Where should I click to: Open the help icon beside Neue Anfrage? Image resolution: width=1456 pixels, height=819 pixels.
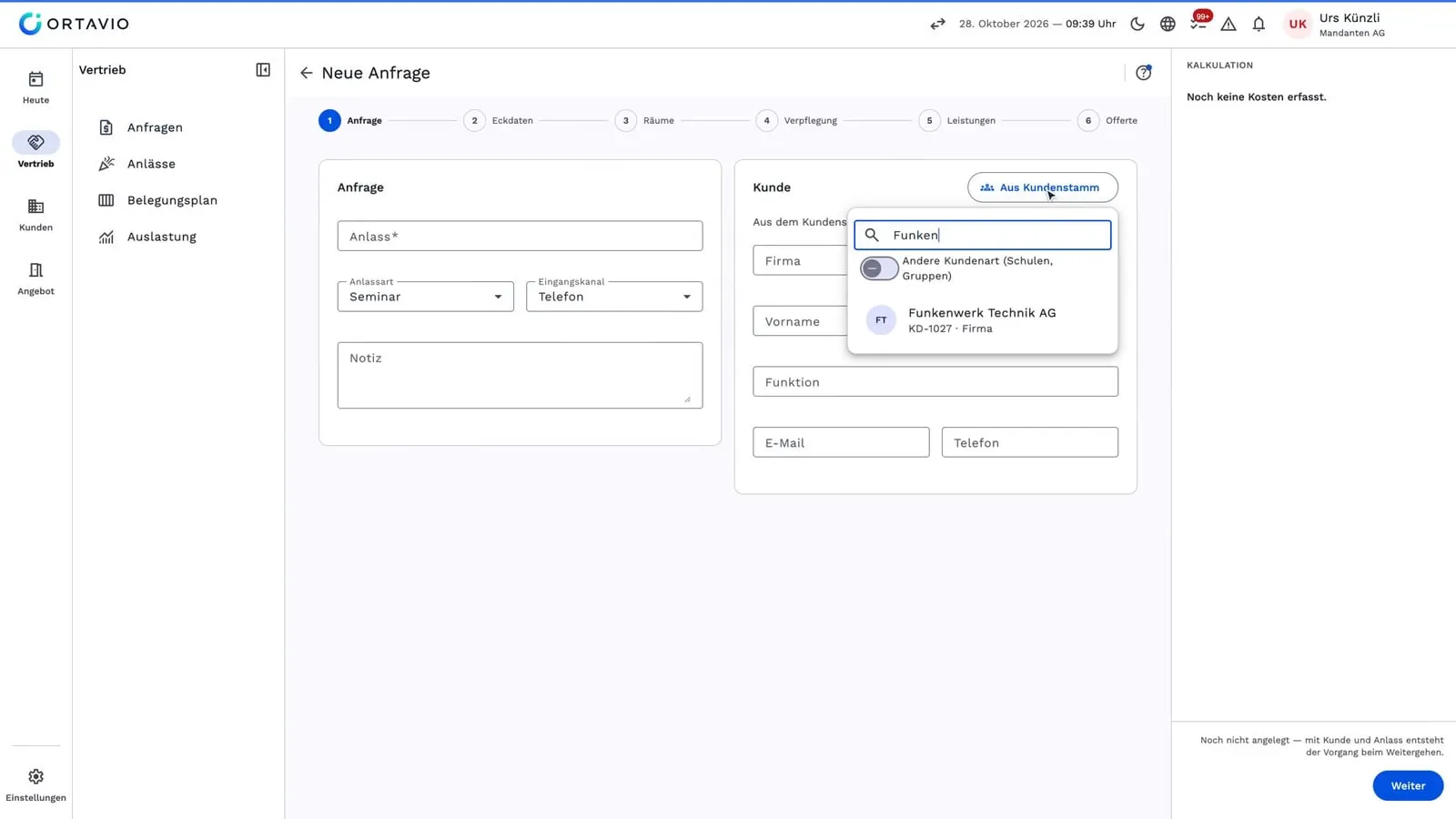tap(1144, 73)
